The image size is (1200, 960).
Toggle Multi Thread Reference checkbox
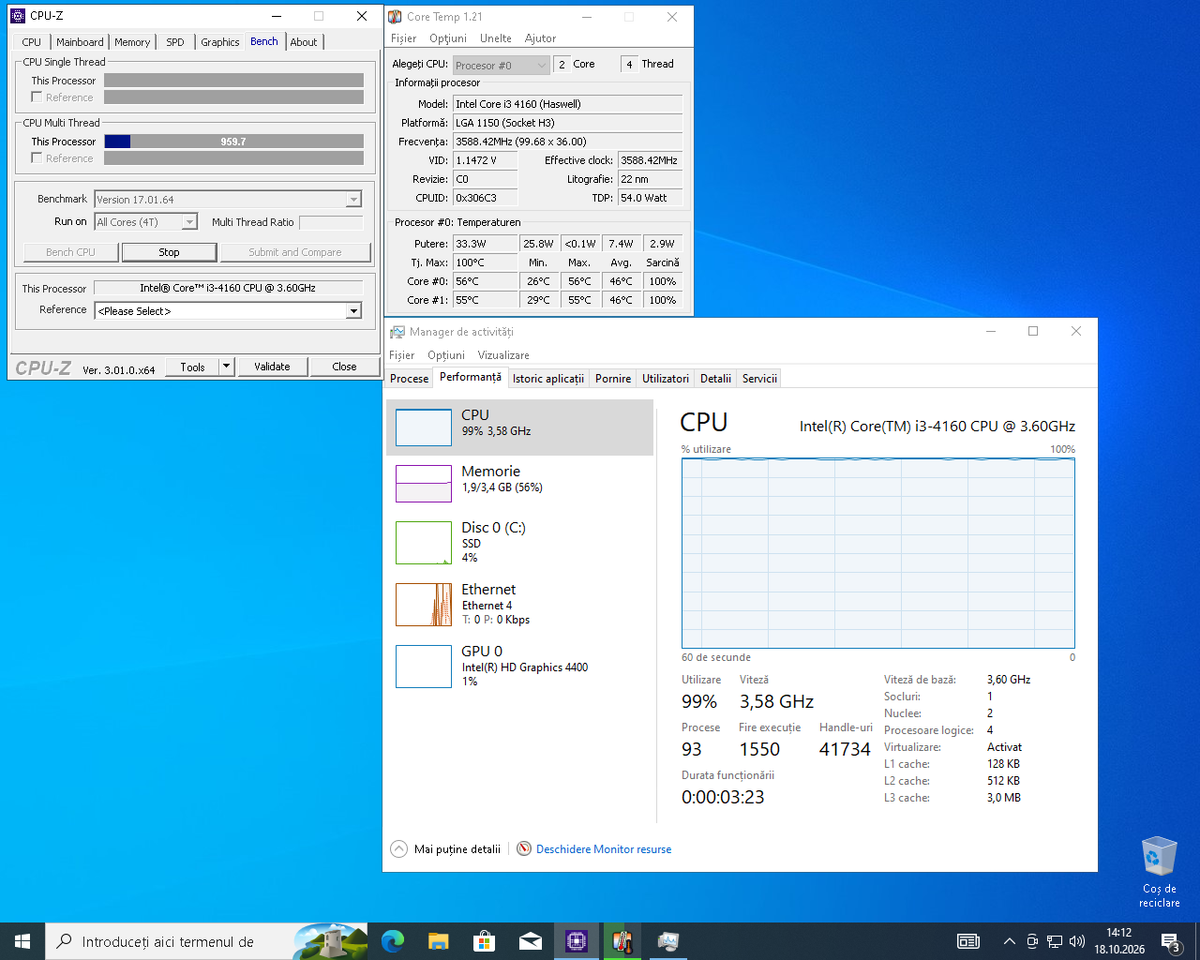37,158
